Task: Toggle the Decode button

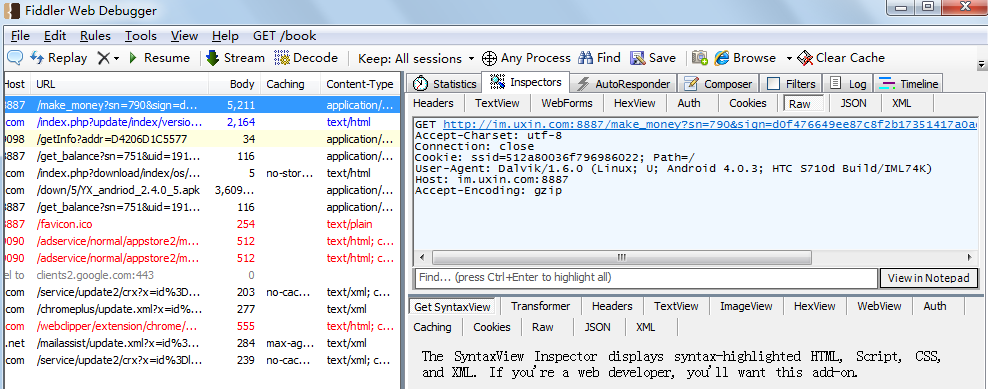Action: coord(306,58)
